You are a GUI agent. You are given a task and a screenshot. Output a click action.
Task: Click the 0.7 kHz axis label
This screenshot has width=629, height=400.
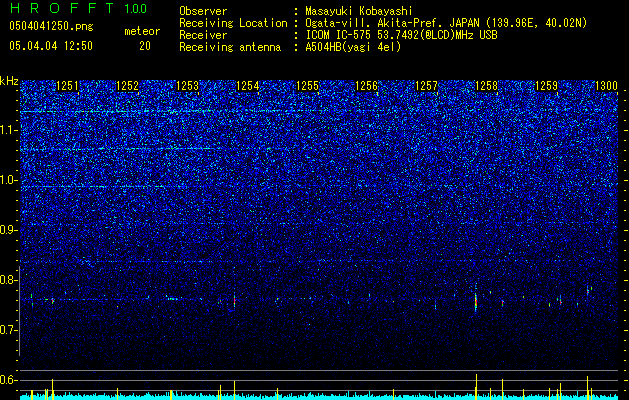tap(9, 330)
